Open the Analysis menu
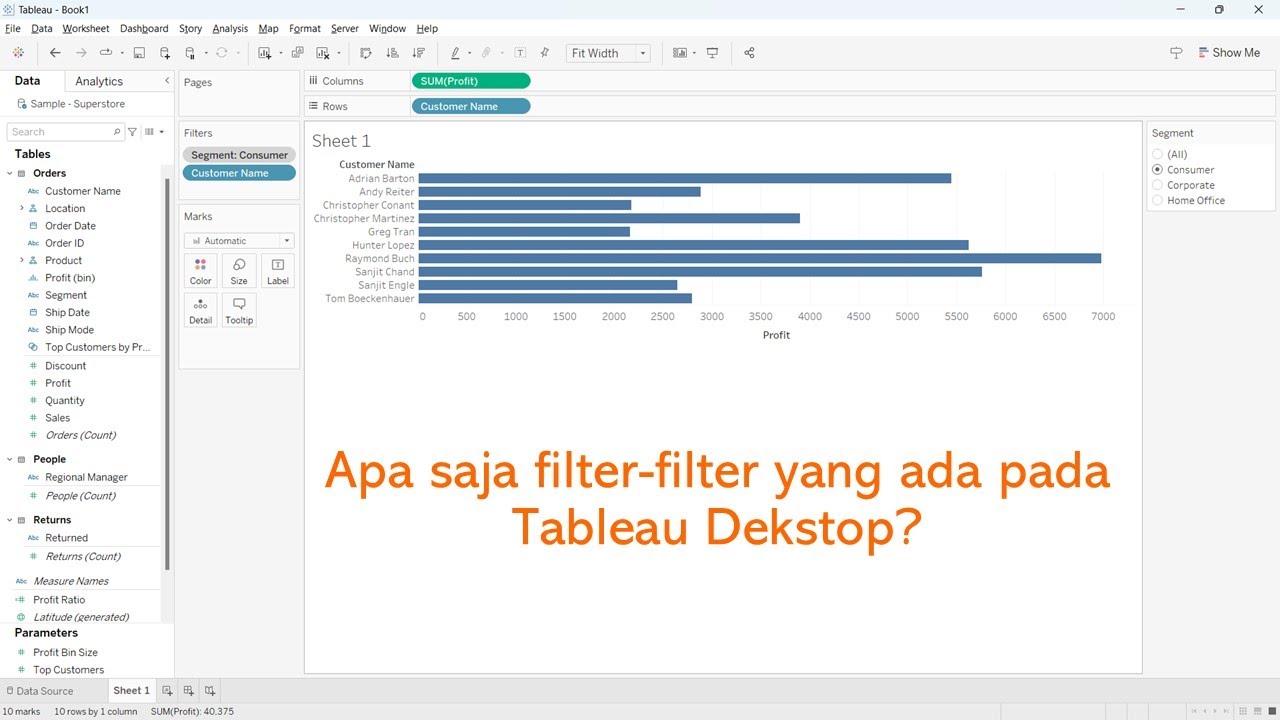 [230, 29]
